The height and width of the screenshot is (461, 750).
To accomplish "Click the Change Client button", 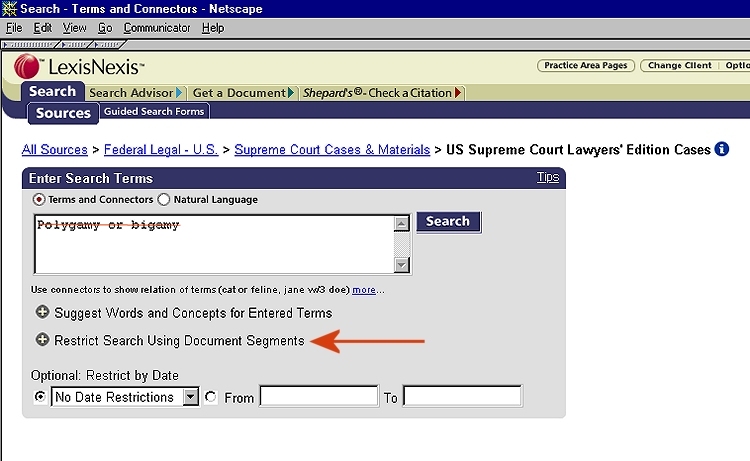I will coord(679,66).
